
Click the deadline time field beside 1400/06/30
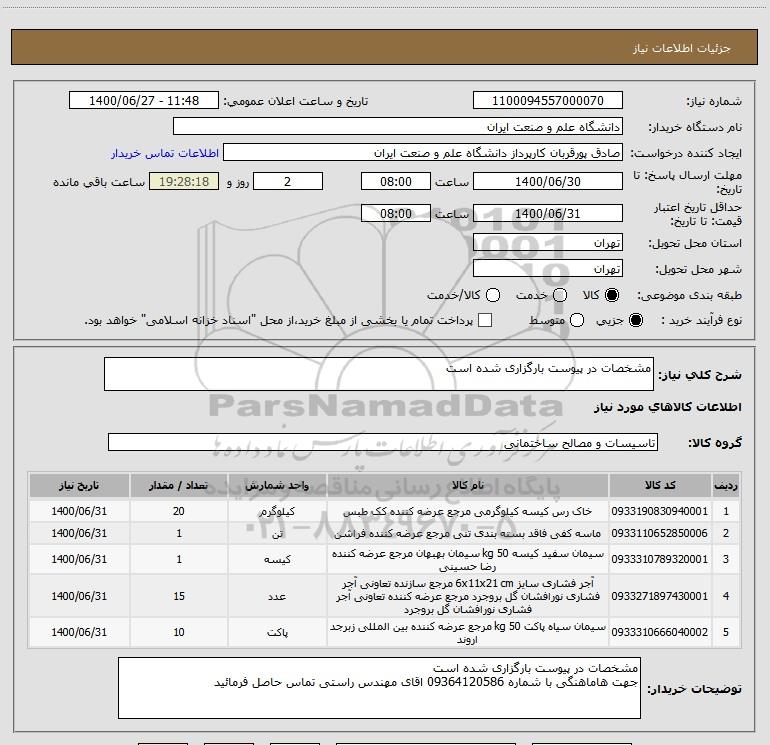pyautogui.click(x=396, y=181)
